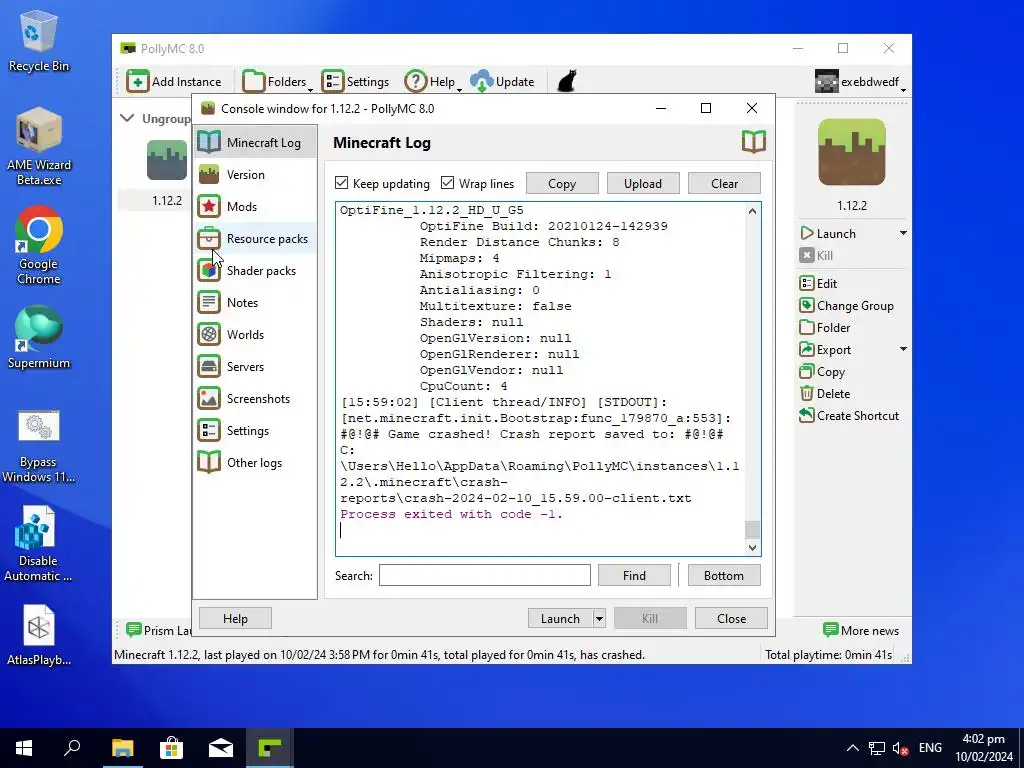Click Export in right panel

point(825,350)
